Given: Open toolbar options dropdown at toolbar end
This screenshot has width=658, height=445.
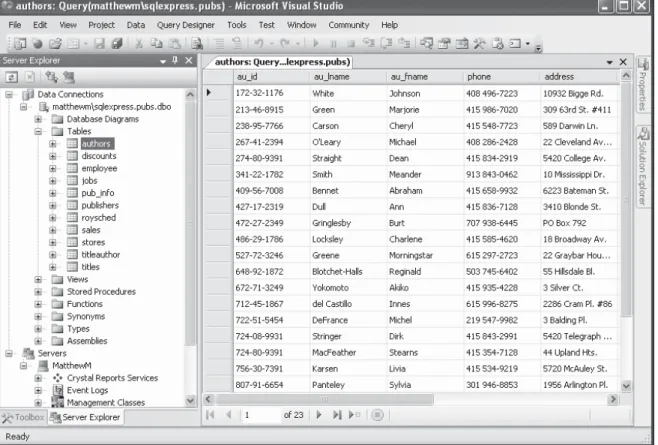Looking at the screenshot, I should 538,48.
